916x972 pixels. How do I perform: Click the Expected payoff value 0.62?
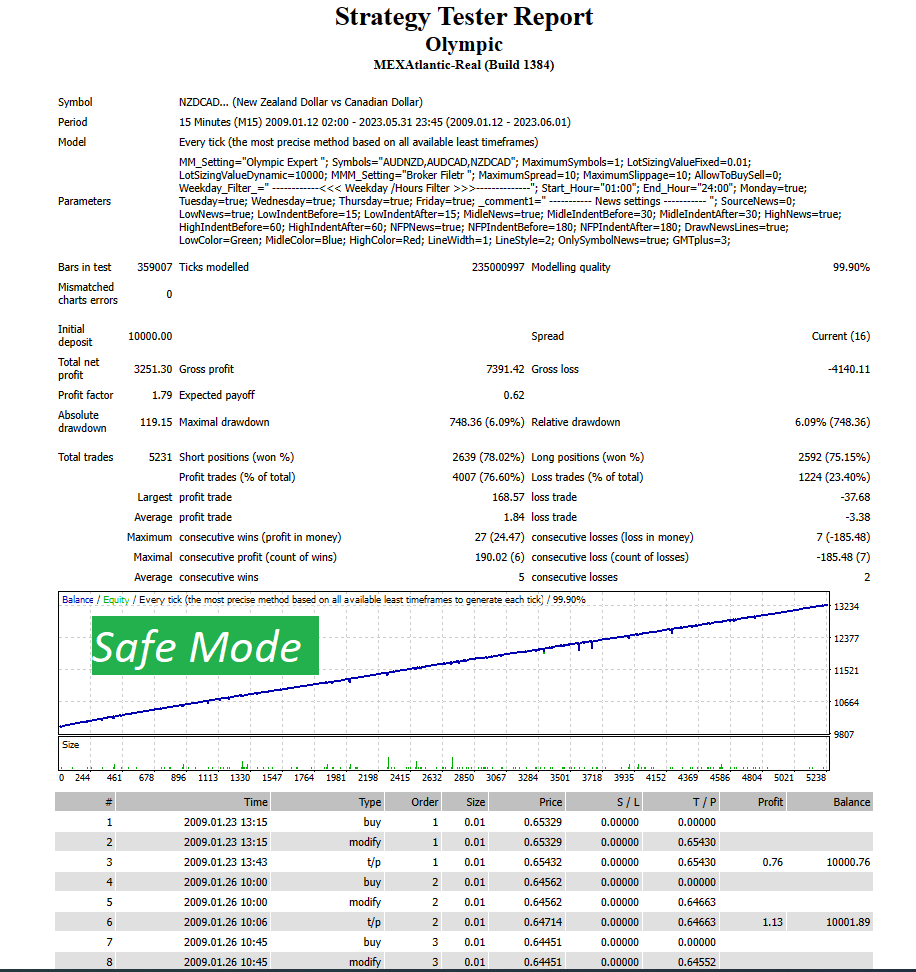[x=514, y=395]
